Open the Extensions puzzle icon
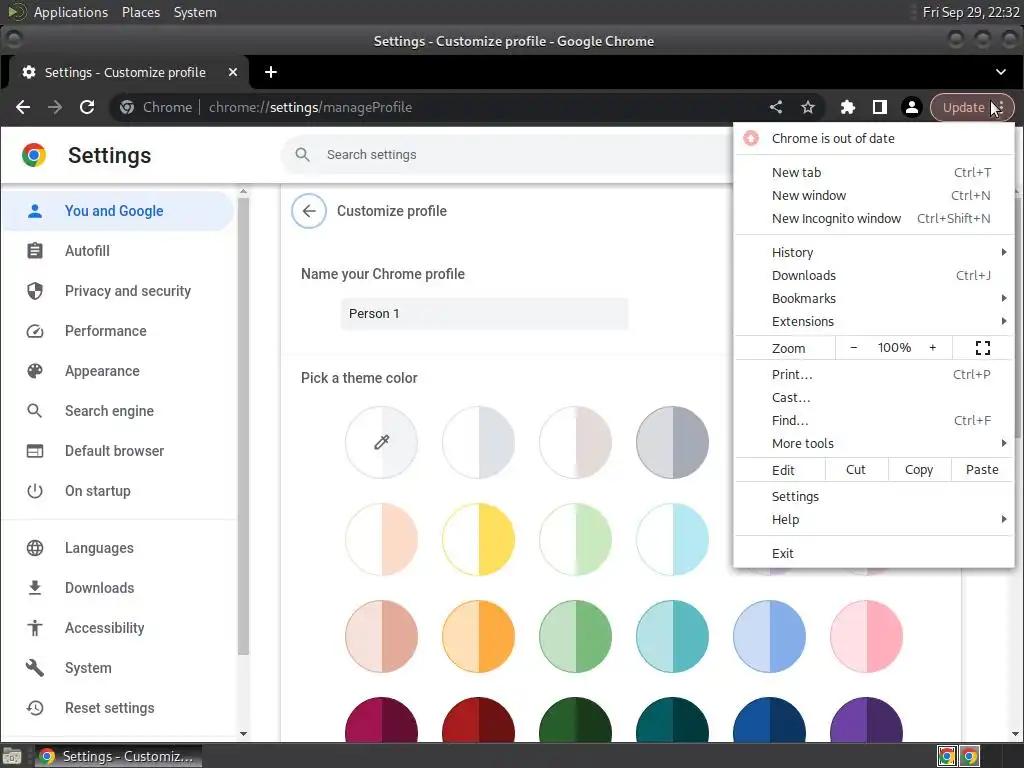1024x768 pixels. [848, 107]
